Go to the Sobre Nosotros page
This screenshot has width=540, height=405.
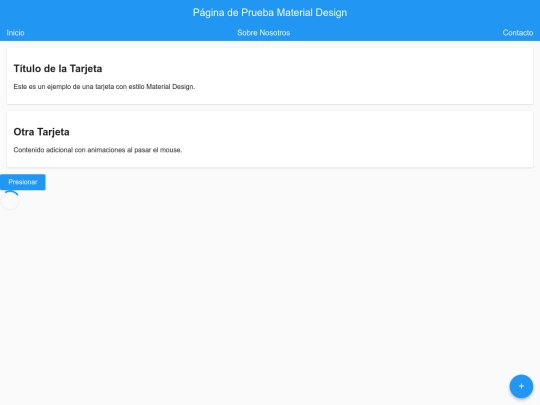pyautogui.click(x=263, y=33)
